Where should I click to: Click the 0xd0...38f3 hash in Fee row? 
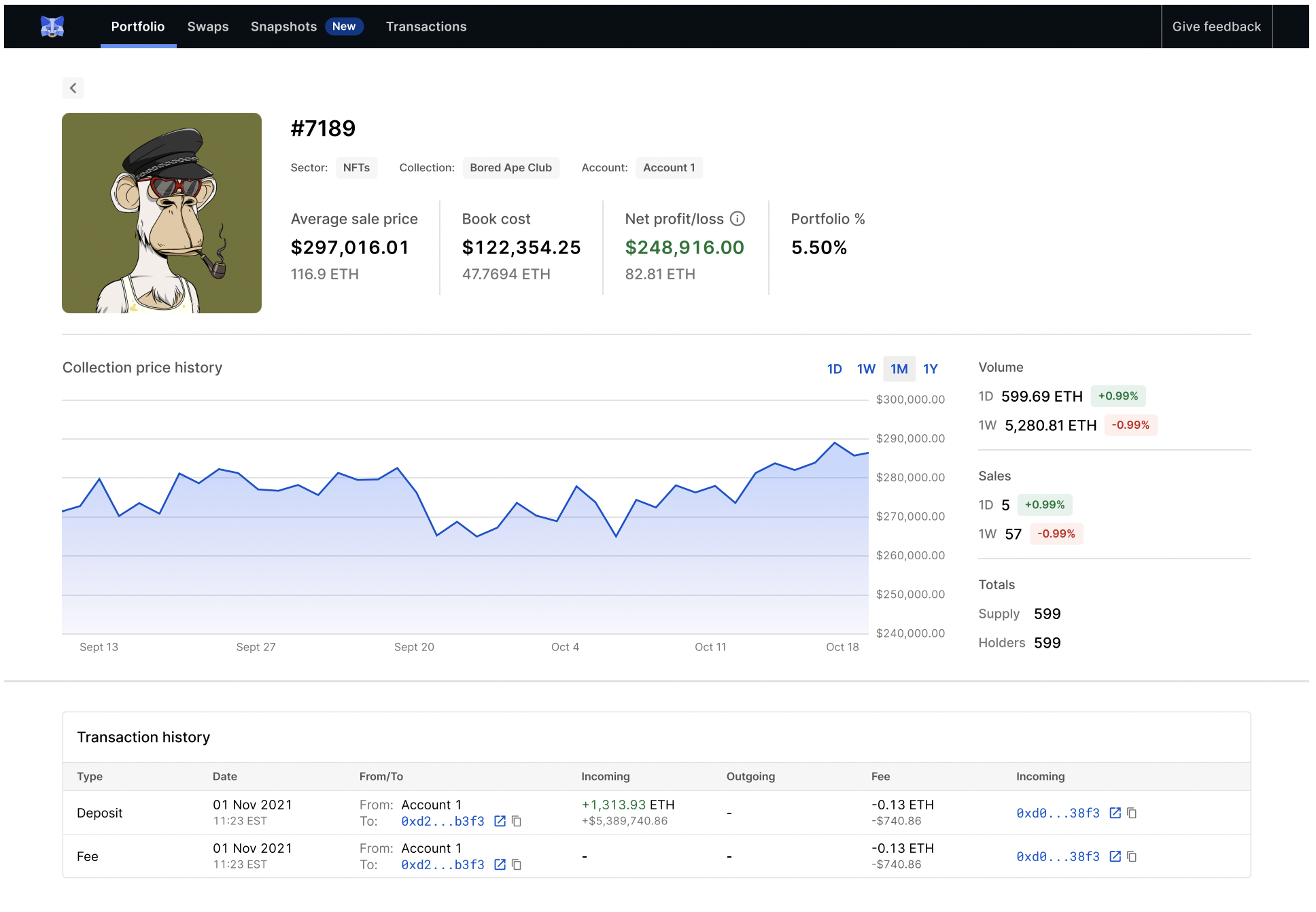pos(1058,856)
